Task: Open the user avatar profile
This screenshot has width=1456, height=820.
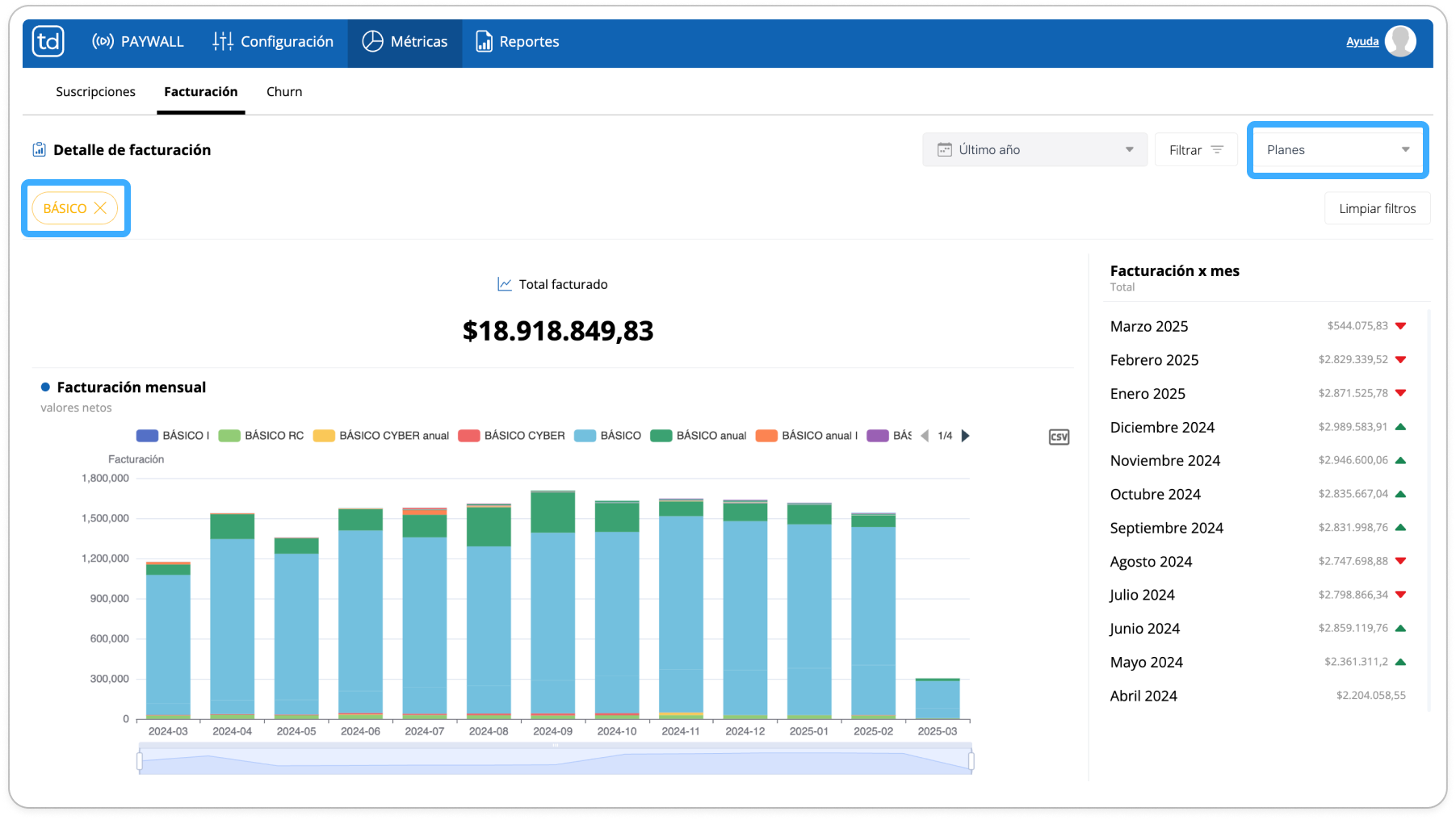Action: click(x=1400, y=41)
